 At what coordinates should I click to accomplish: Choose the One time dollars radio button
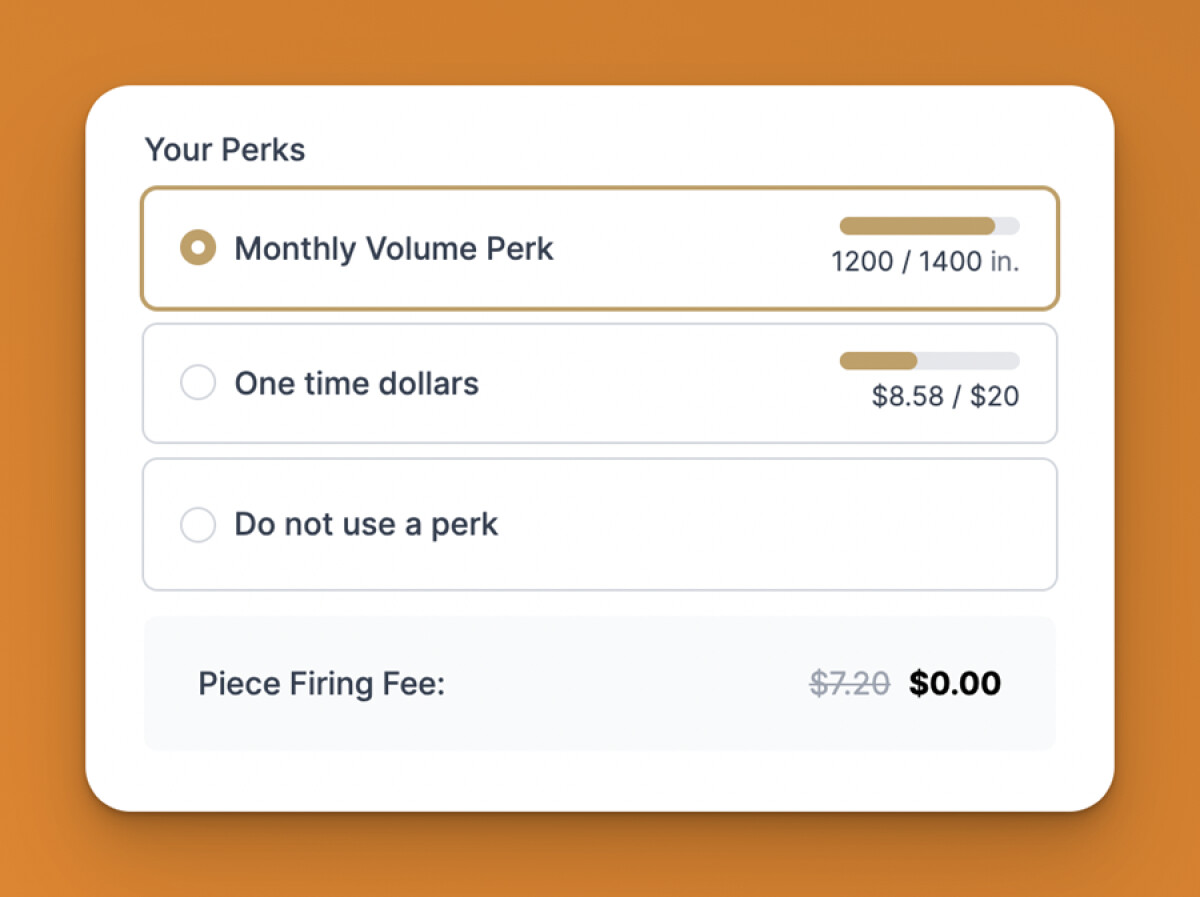[198, 383]
